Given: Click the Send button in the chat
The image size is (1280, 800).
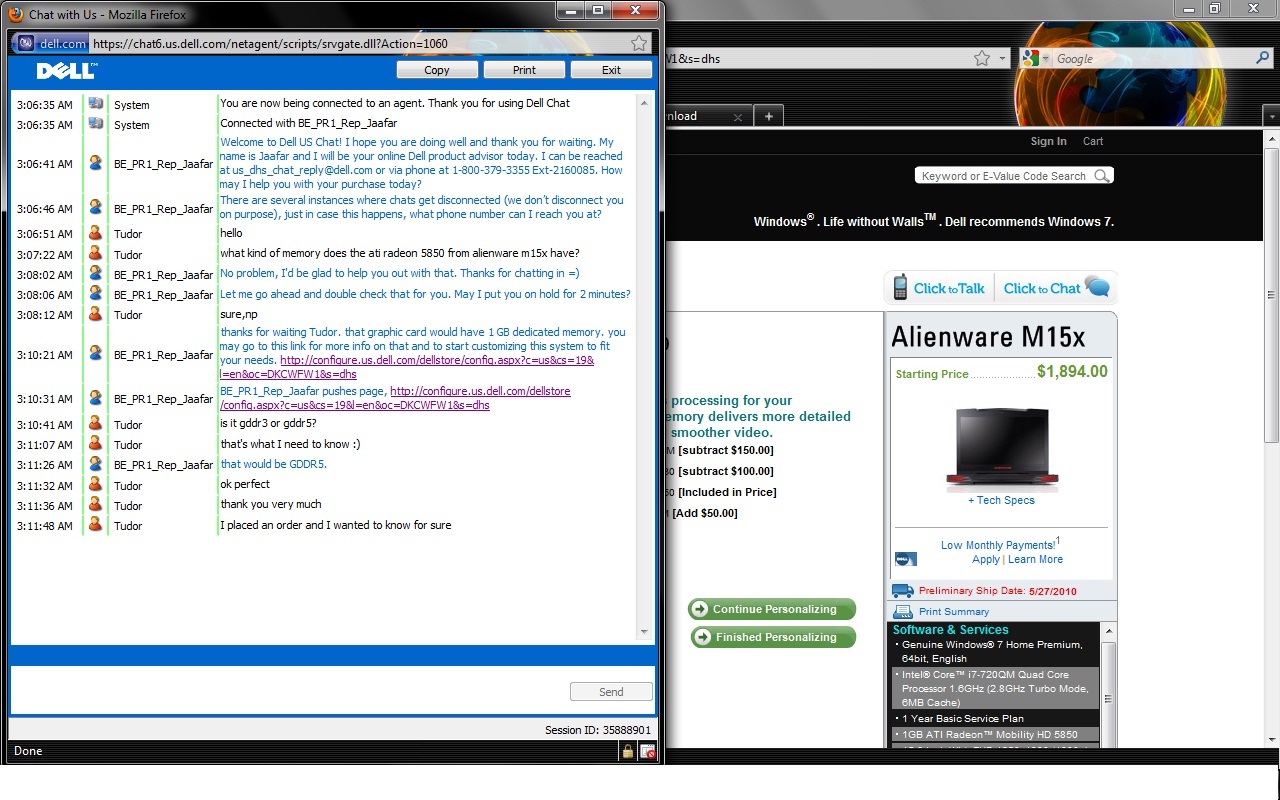Looking at the screenshot, I should tap(611, 692).
